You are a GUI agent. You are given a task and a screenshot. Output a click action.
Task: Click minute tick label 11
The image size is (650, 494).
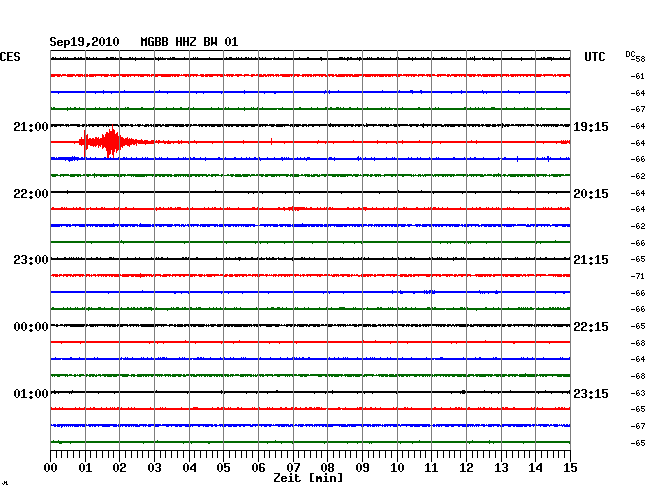coord(431,468)
